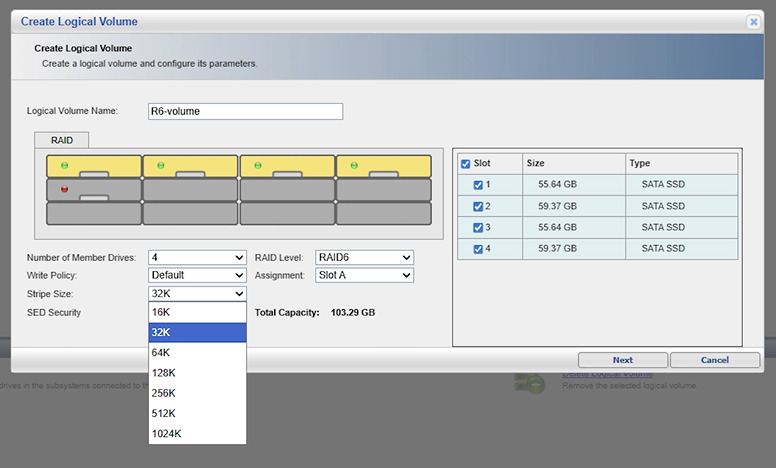The width and height of the screenshot is (776, 468).
Task: Select the second yellow drive bay
Action: pos(190,167)
